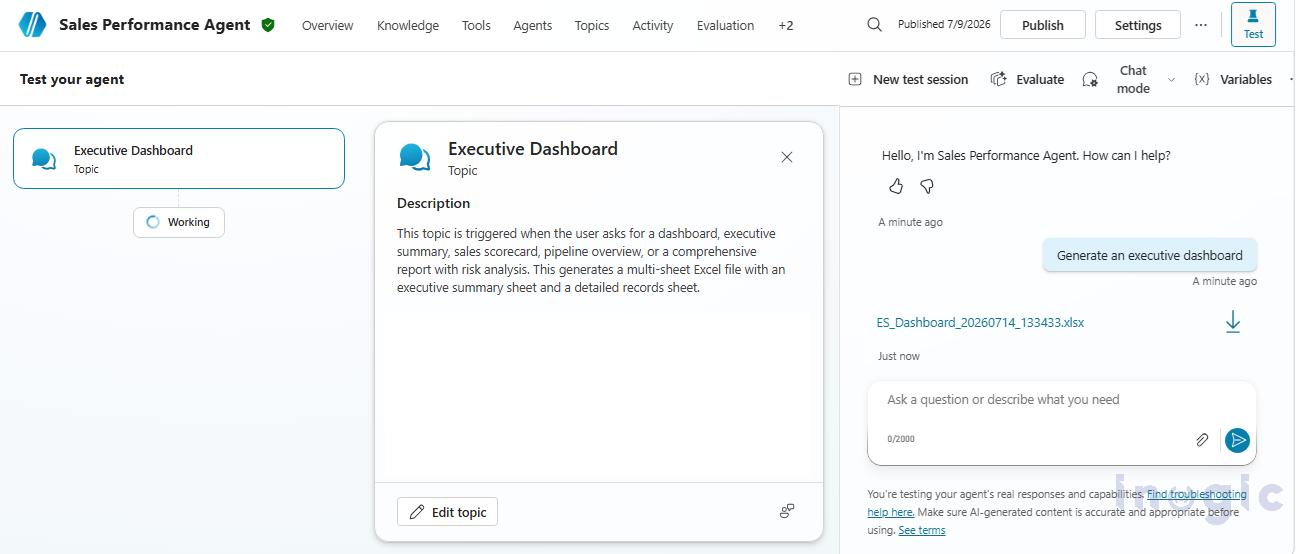1297x554 pixels.
Task: Open the Settings button
Action: [x=1138, y=25]
